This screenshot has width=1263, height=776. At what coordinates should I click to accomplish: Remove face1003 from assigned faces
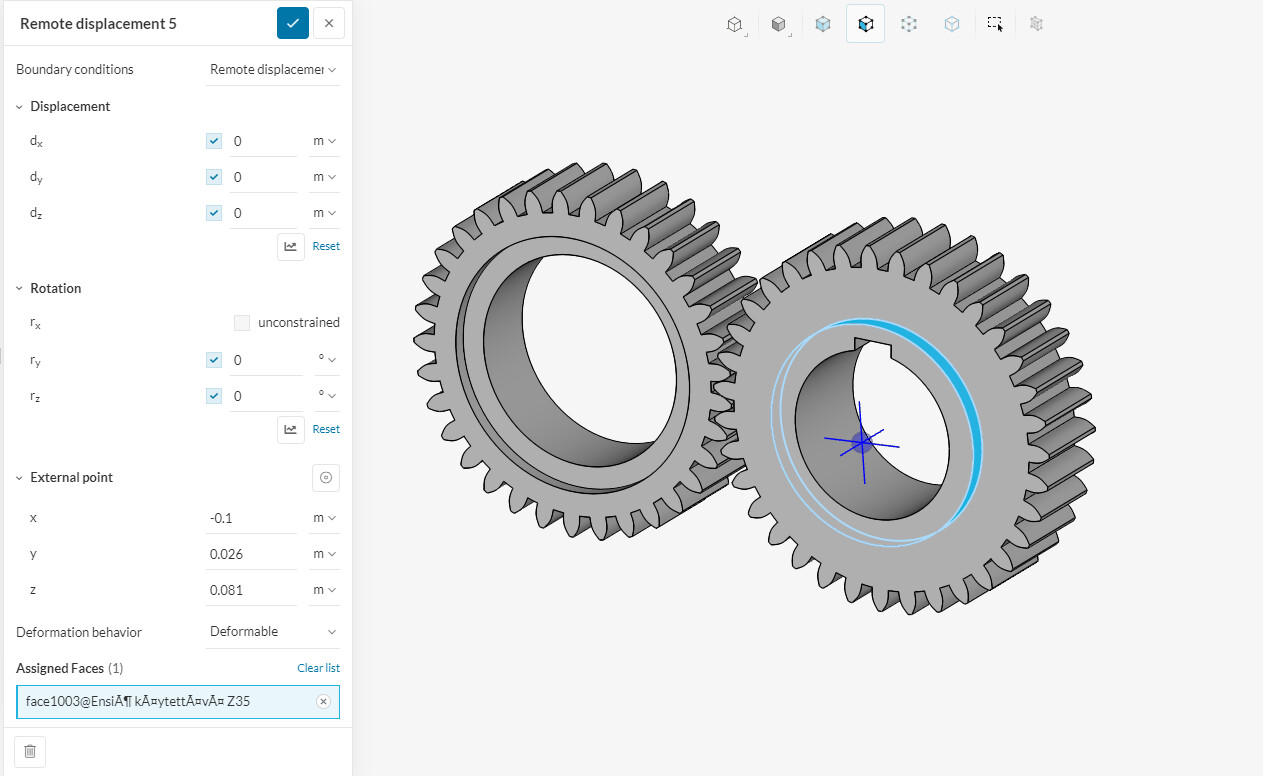click(323, 702)
